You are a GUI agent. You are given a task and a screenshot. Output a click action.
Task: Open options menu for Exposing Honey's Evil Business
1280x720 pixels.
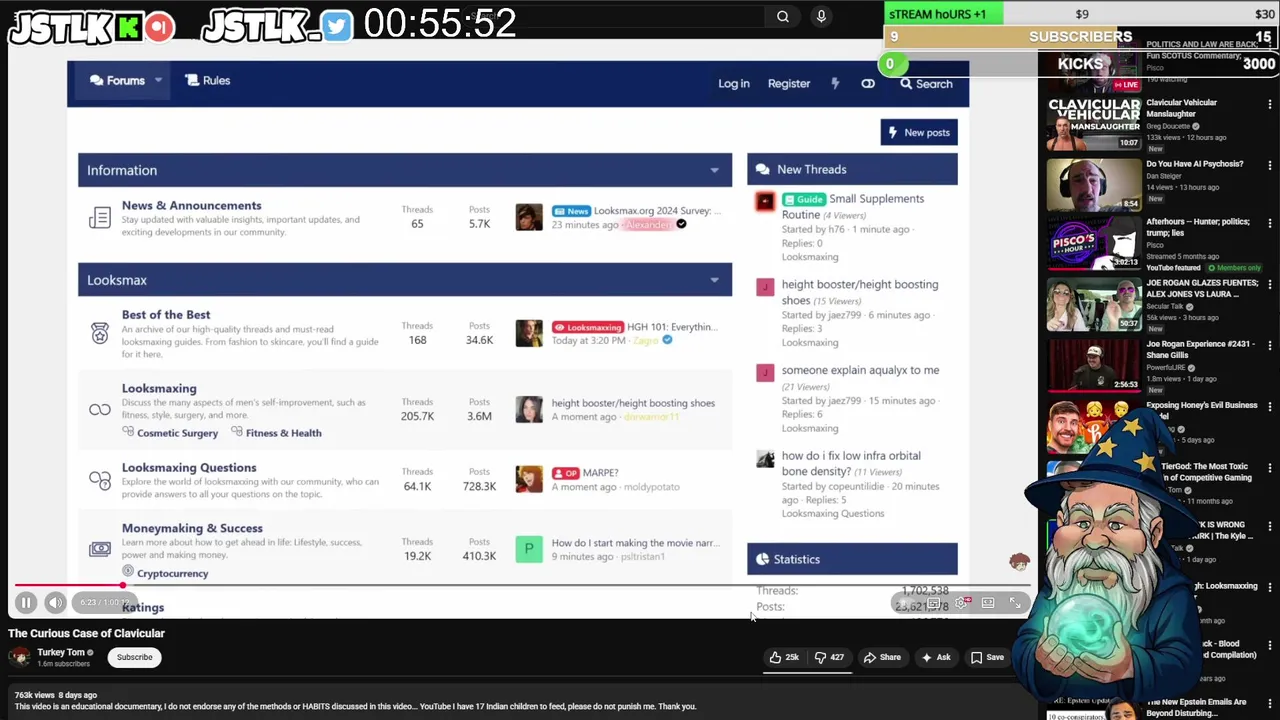(x=1270, y=407)
